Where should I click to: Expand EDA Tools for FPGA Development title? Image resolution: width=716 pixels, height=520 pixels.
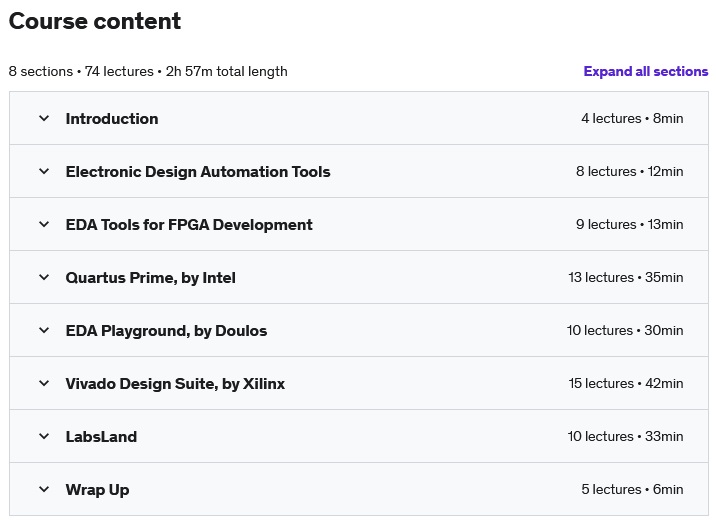pos(189,224)
